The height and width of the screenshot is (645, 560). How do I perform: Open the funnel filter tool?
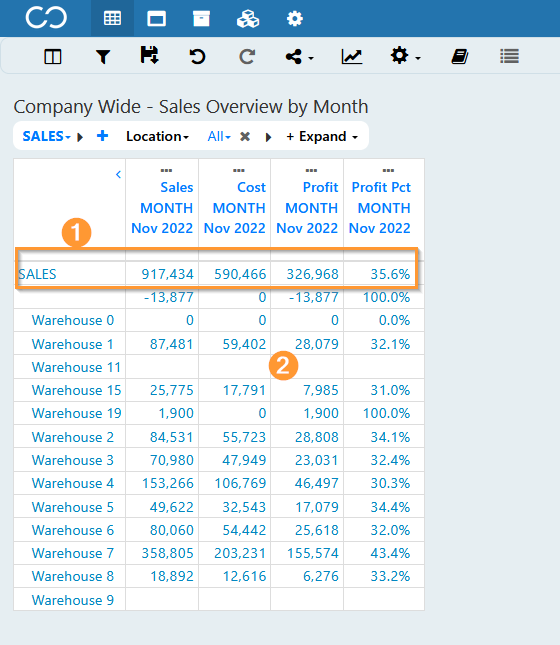[x=103, y=56]
